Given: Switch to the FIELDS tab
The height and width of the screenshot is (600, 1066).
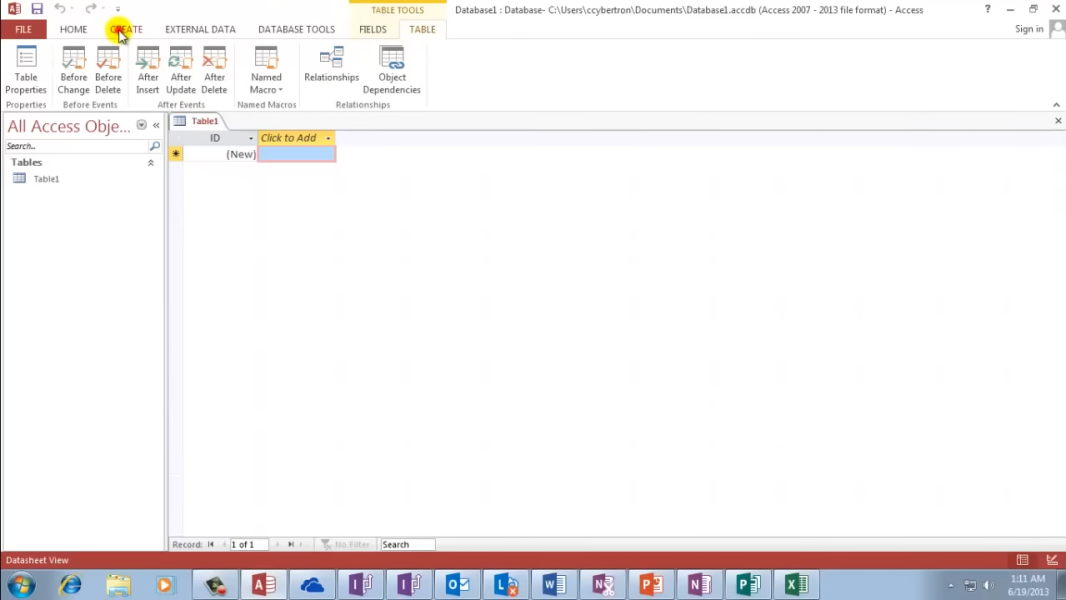Looking at the screenshot, I should tap(373, 29).
